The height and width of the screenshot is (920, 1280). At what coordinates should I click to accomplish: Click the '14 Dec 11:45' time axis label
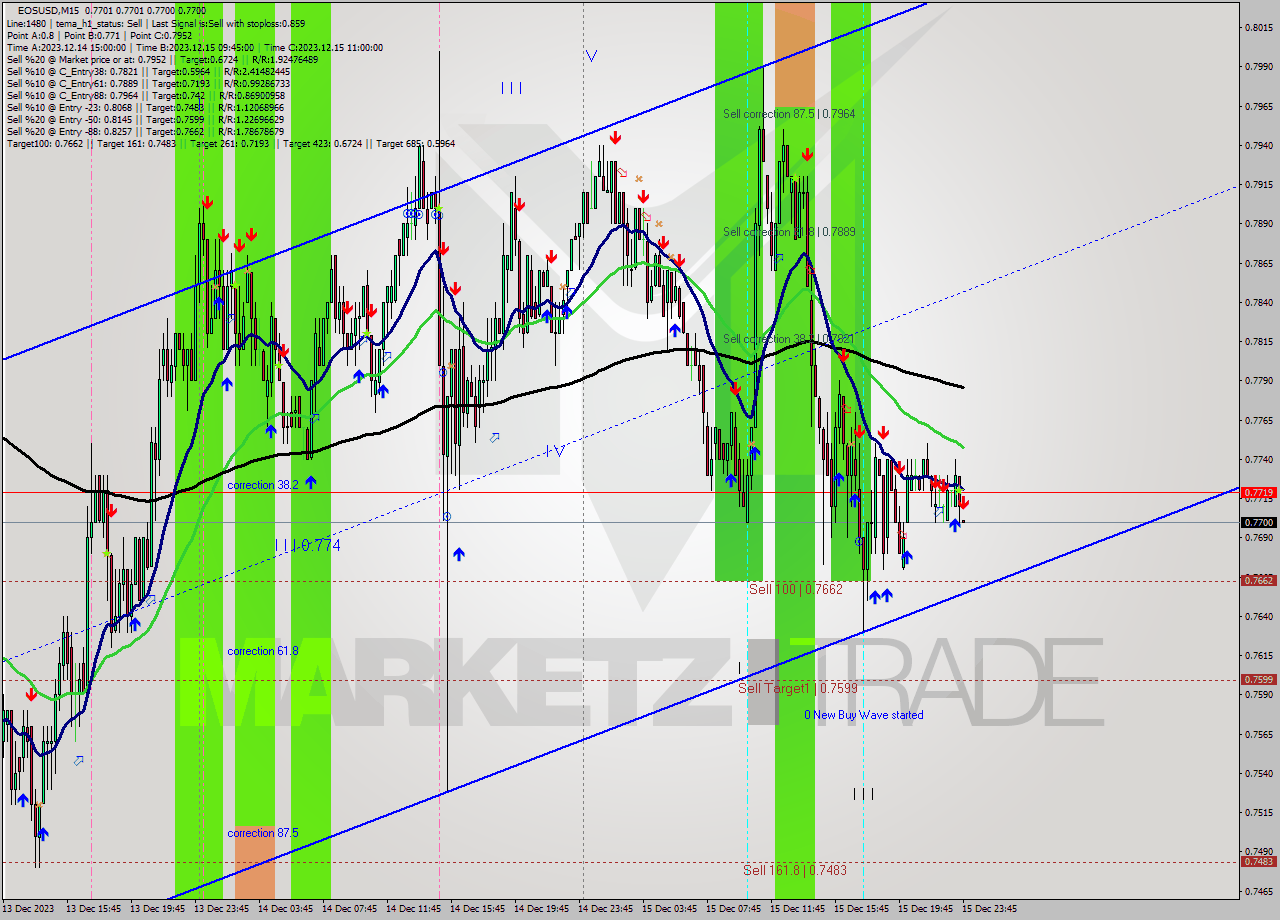413,909
